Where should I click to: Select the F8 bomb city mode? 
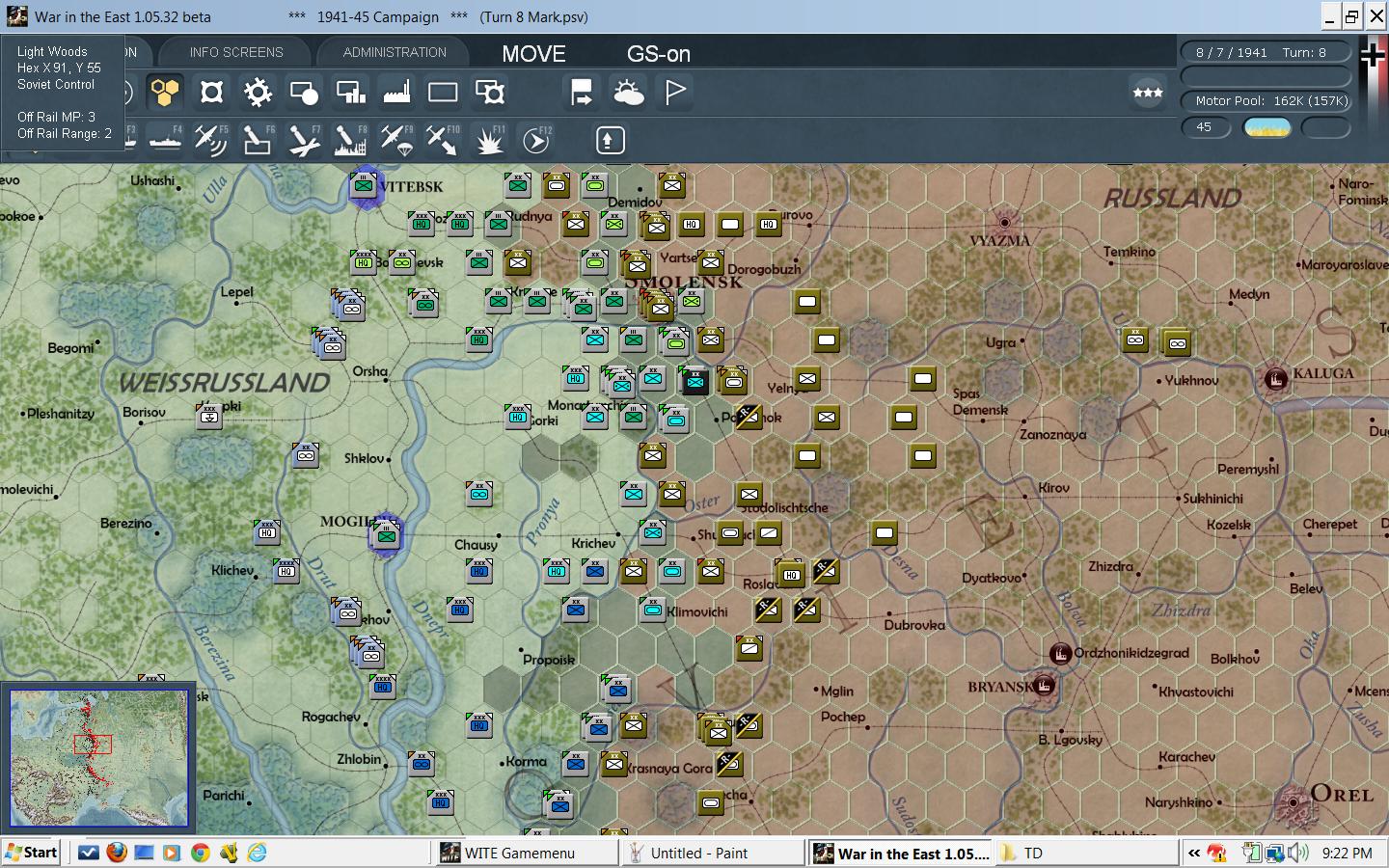point(349,141)
